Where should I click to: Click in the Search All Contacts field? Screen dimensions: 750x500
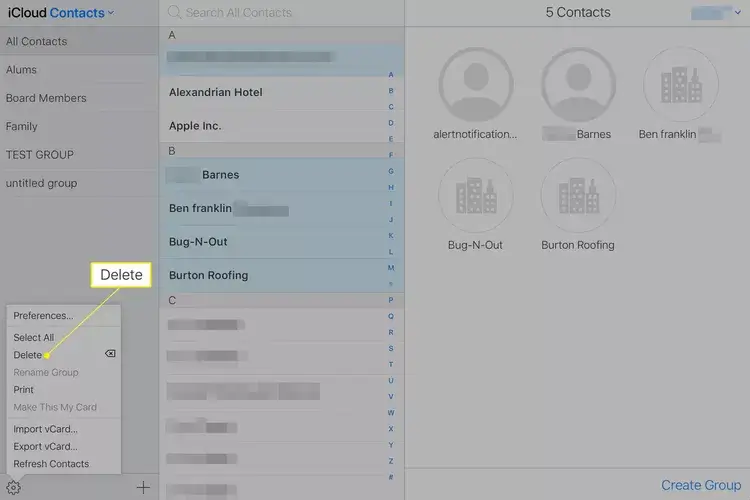tap(282, 12)
